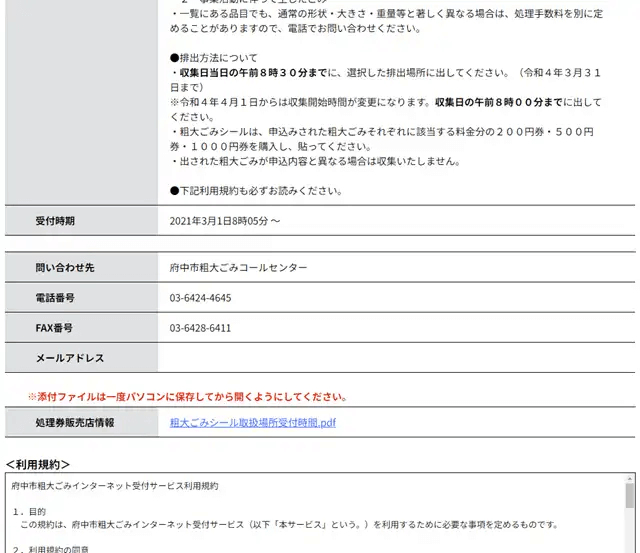This screenshot has height=553, width=640.
Task: Click the ＜利用規約＞ heading
Action: (x=38, y=464)
